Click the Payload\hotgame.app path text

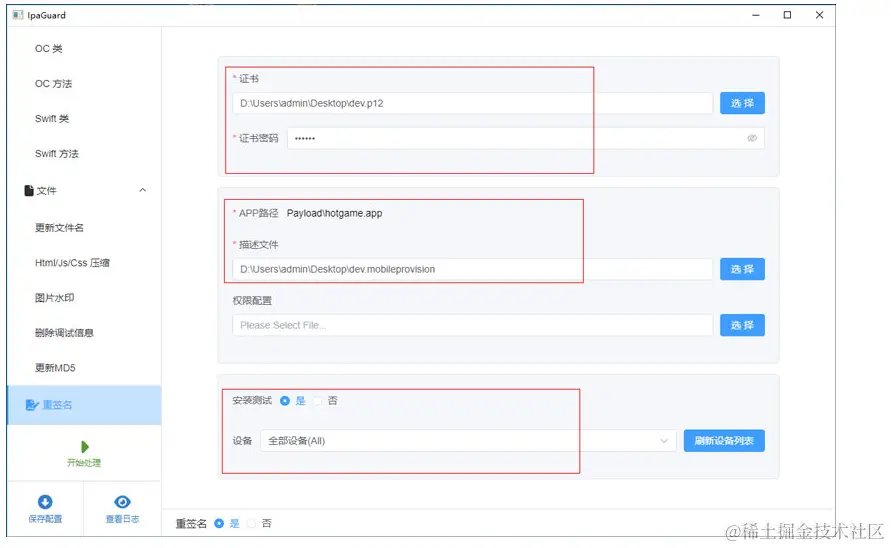point(334,214)
